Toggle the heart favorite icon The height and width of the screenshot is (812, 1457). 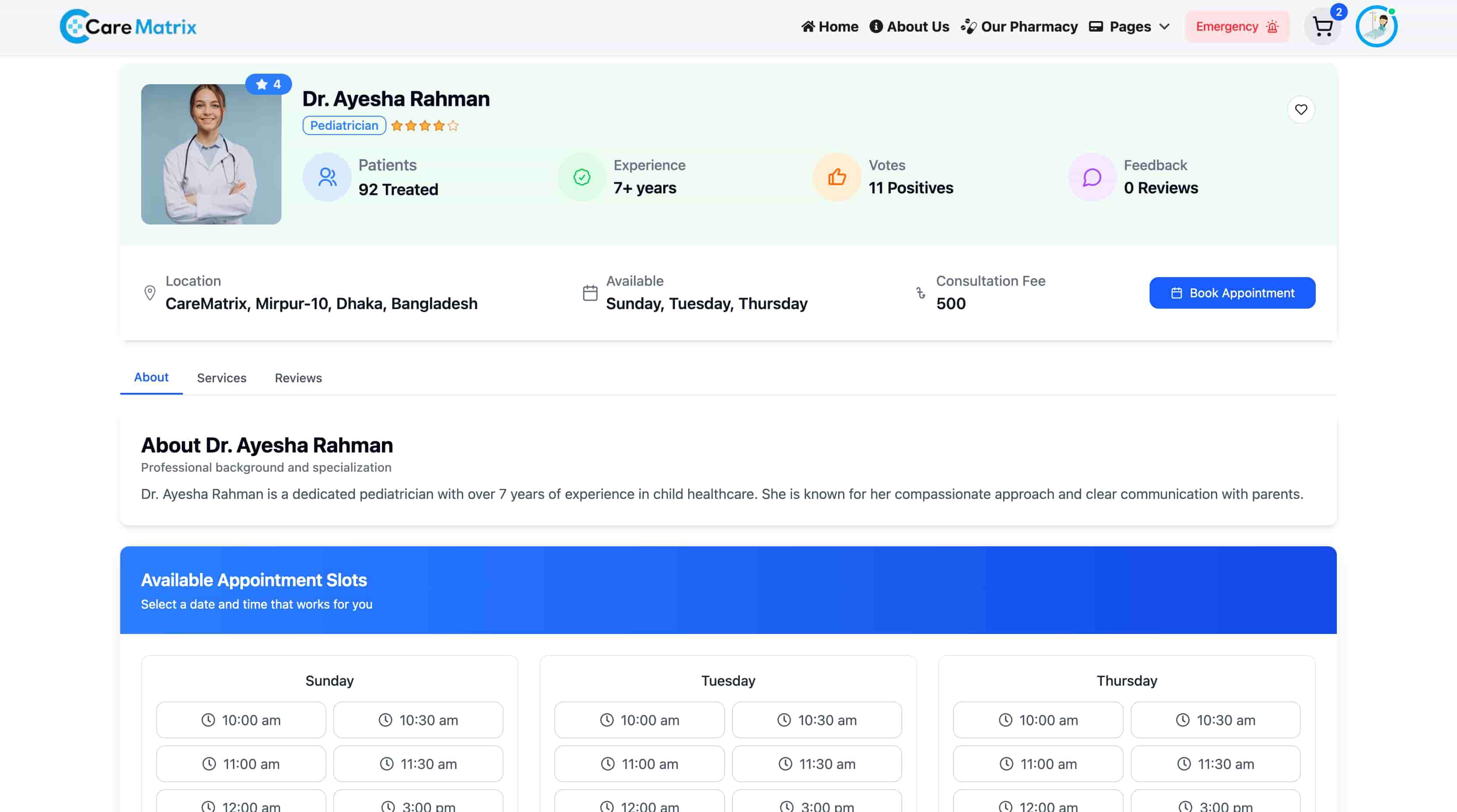[x=1301, y=109]
